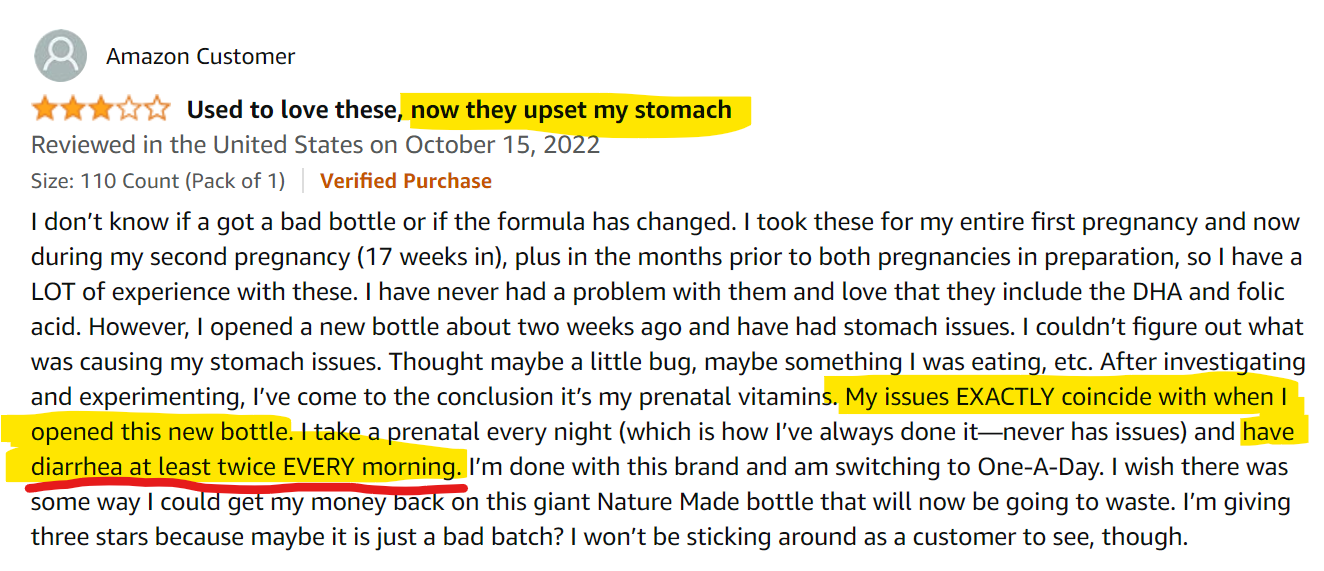Click the fourth empty rating star
This screenshot has height=571, width=1324.
(x=129, y=110)
